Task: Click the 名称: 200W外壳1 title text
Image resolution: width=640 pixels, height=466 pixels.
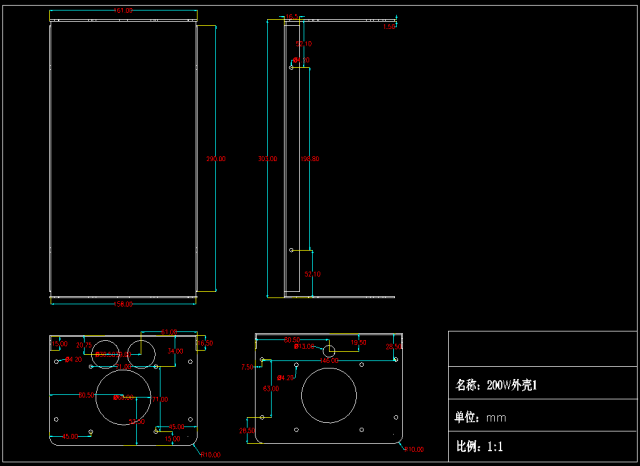Action: pos(495,384)
